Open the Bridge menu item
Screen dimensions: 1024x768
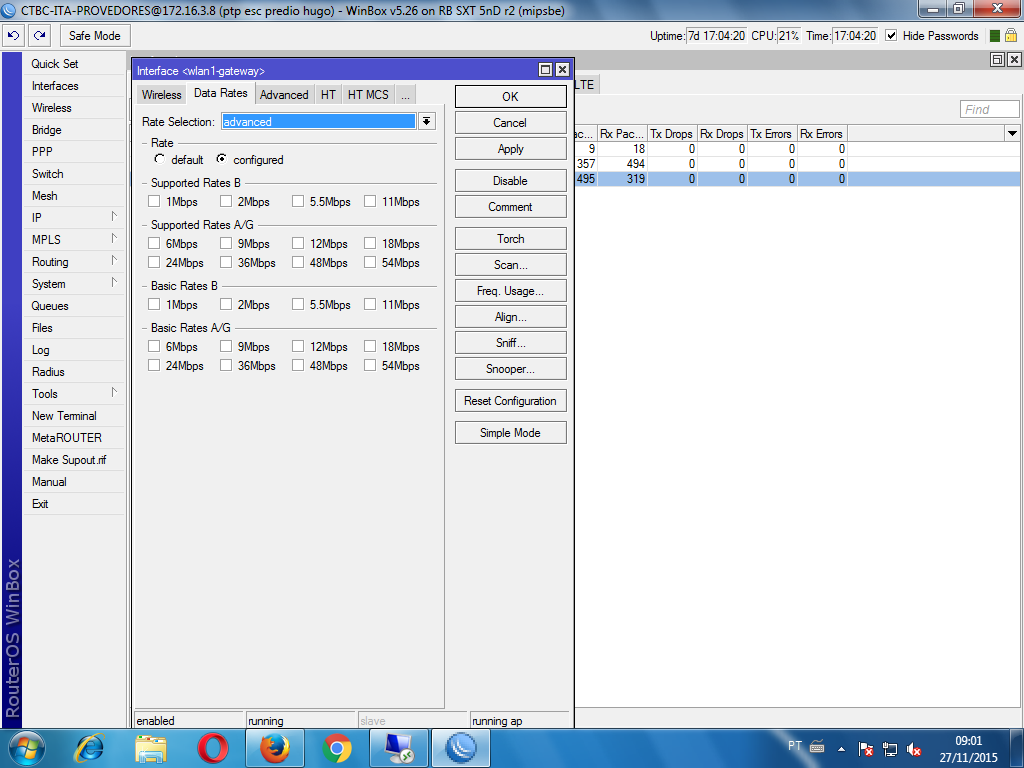pos(74,130)
